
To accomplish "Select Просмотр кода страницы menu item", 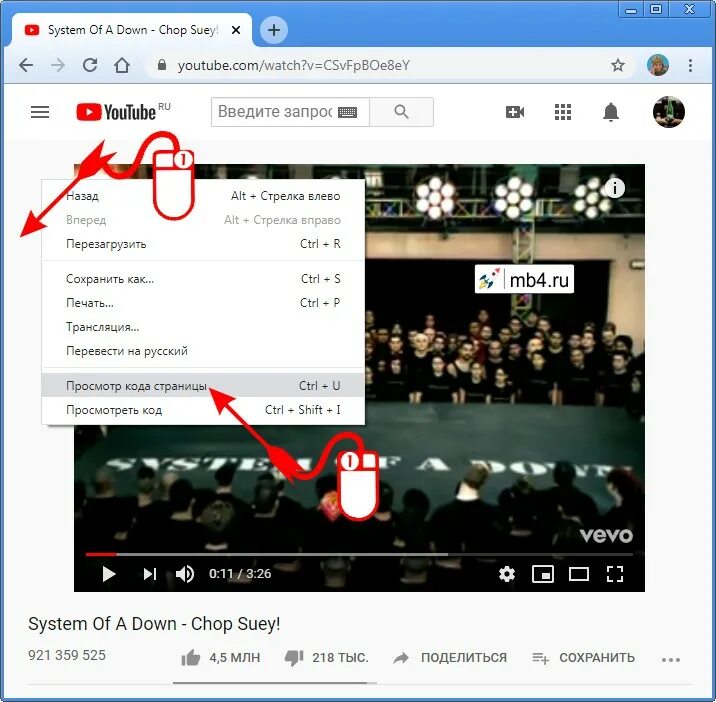I will (x=203, y=385).
